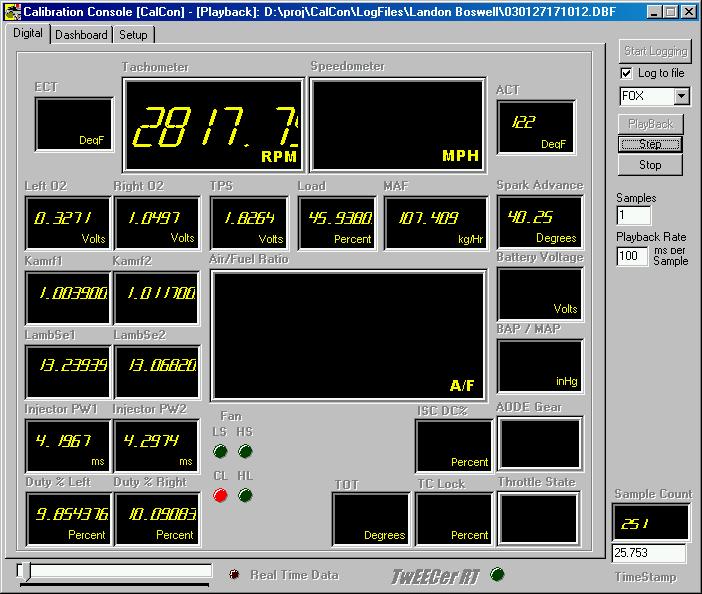Click the Fan LS green indicator light
The height and width of the screenshot is (594, 702).
click(220, 451)
